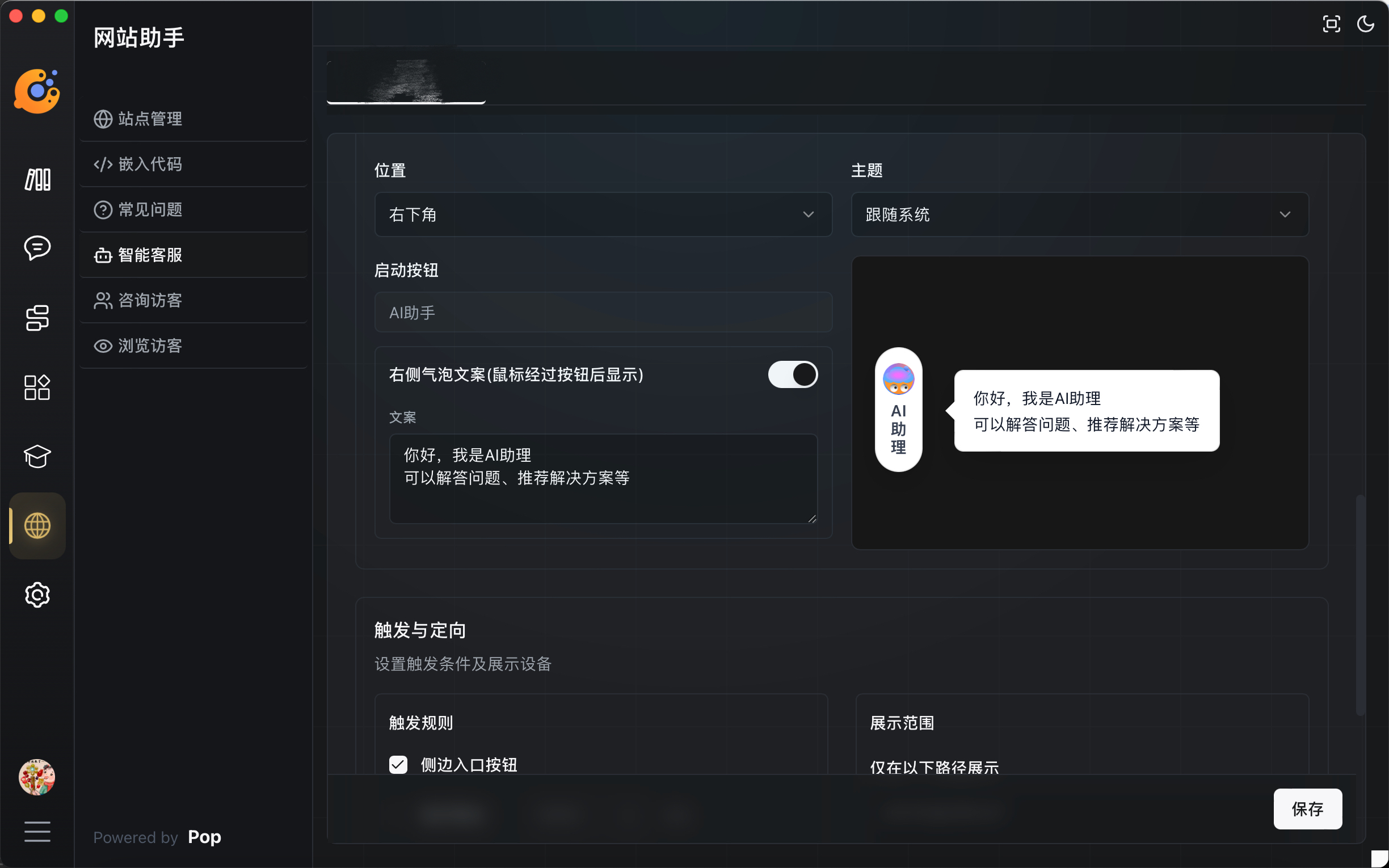The image size is (1389, 868).
Task: Open the settings gear icon in sidebar
Action: tap(37, 595)
